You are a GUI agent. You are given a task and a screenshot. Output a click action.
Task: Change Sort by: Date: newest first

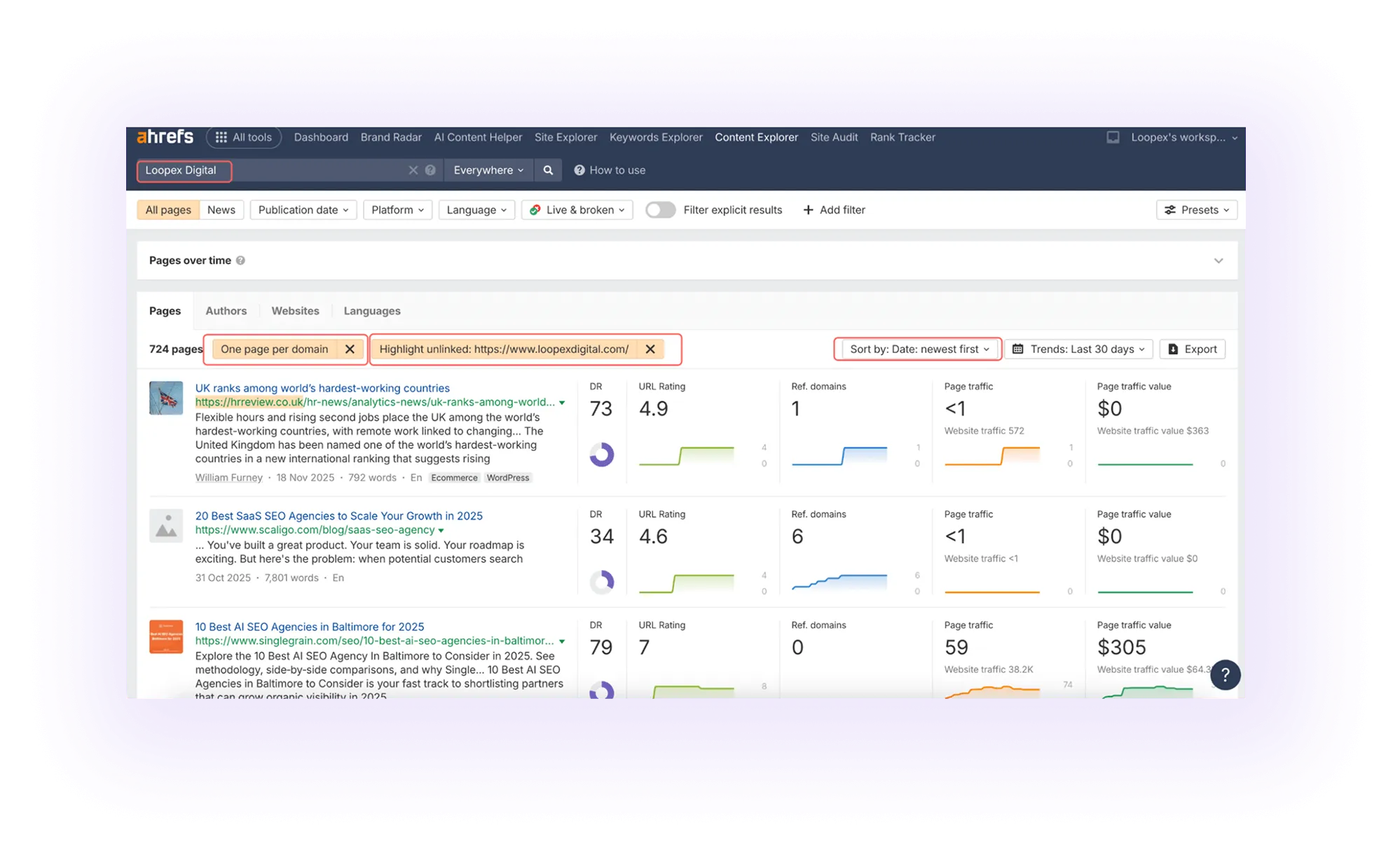pos(917,349)
